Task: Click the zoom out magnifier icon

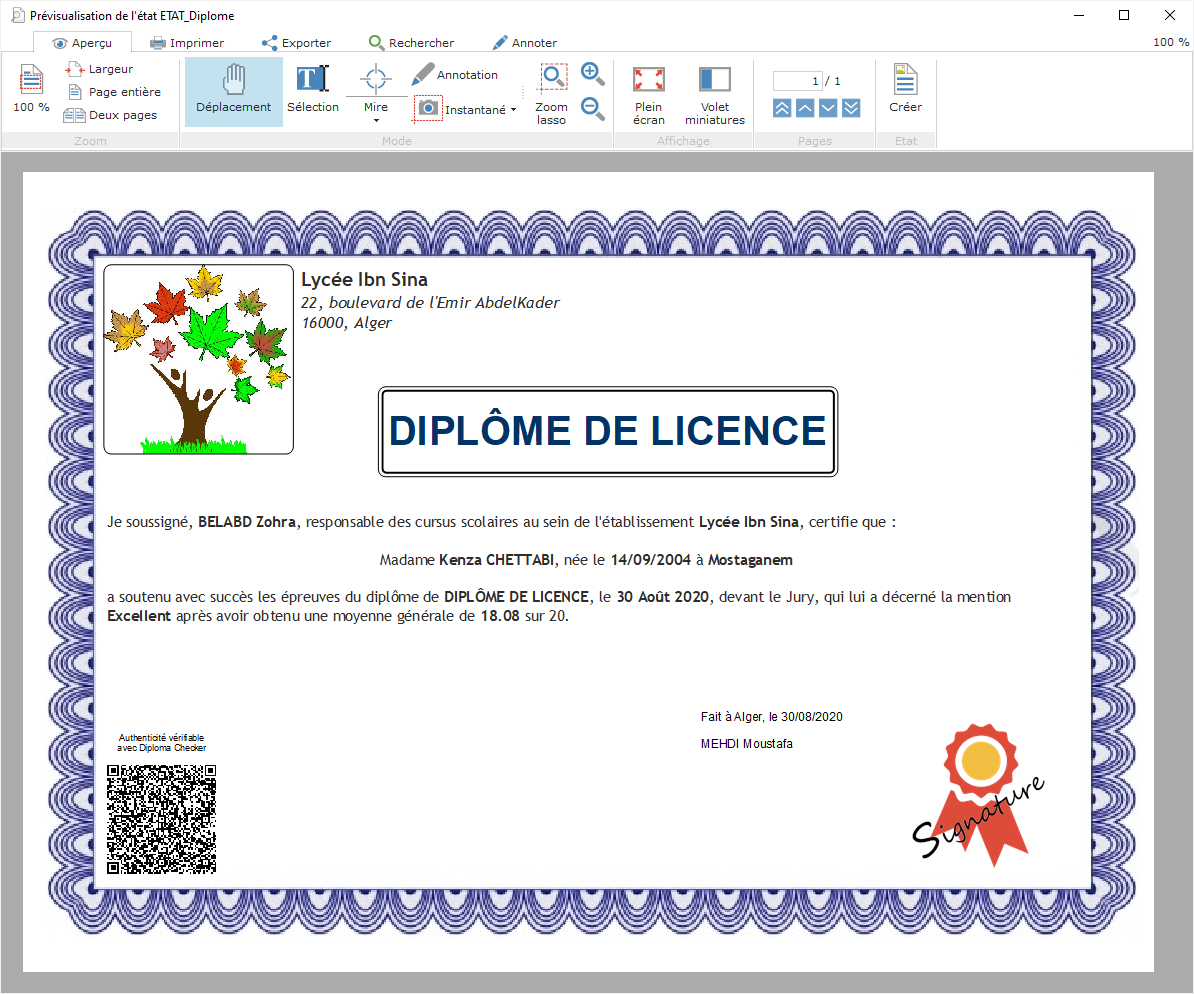Action: 592,108
